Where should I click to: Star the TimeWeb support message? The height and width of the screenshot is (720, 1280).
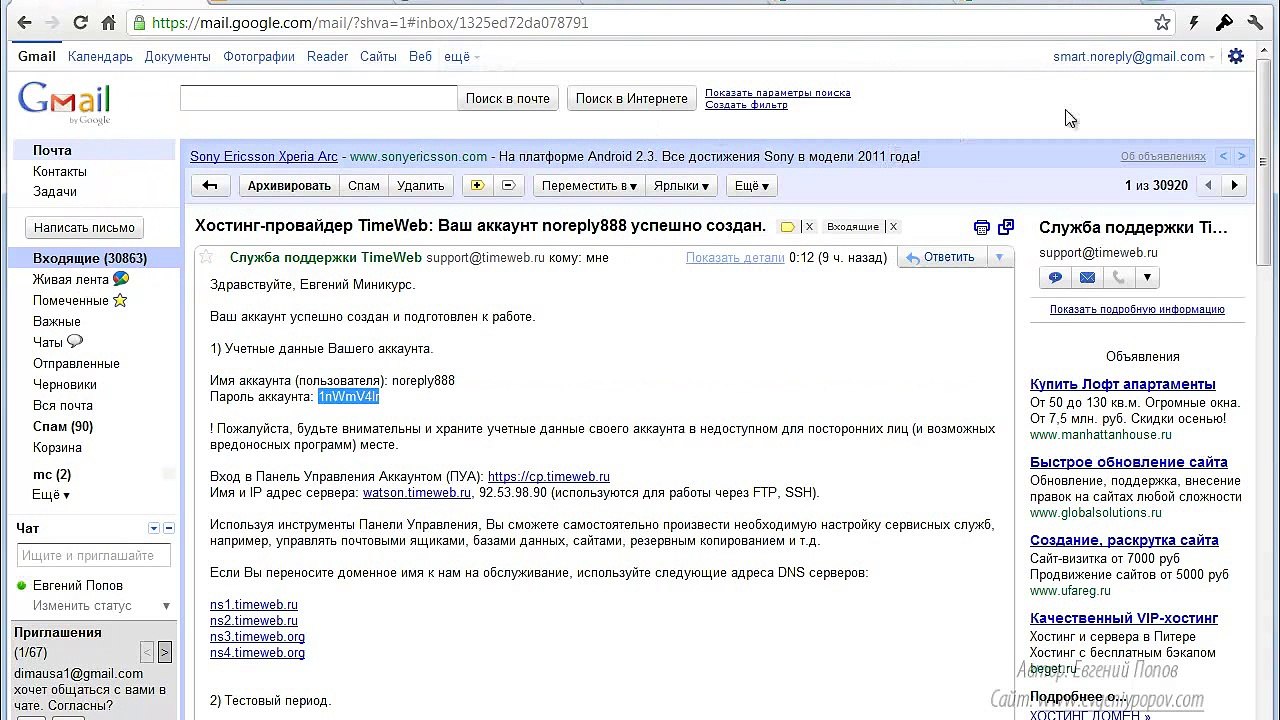tap(206, 257)
